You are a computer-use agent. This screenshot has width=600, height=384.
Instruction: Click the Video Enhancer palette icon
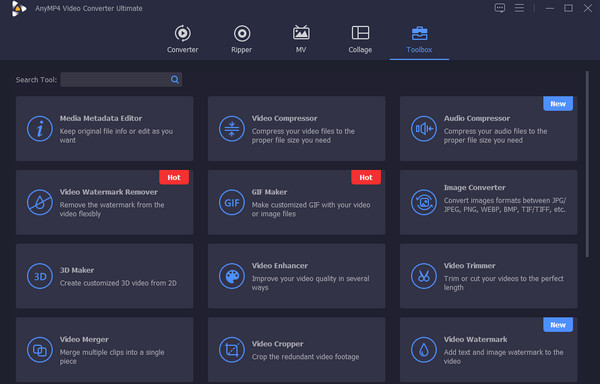pos(232,276)
